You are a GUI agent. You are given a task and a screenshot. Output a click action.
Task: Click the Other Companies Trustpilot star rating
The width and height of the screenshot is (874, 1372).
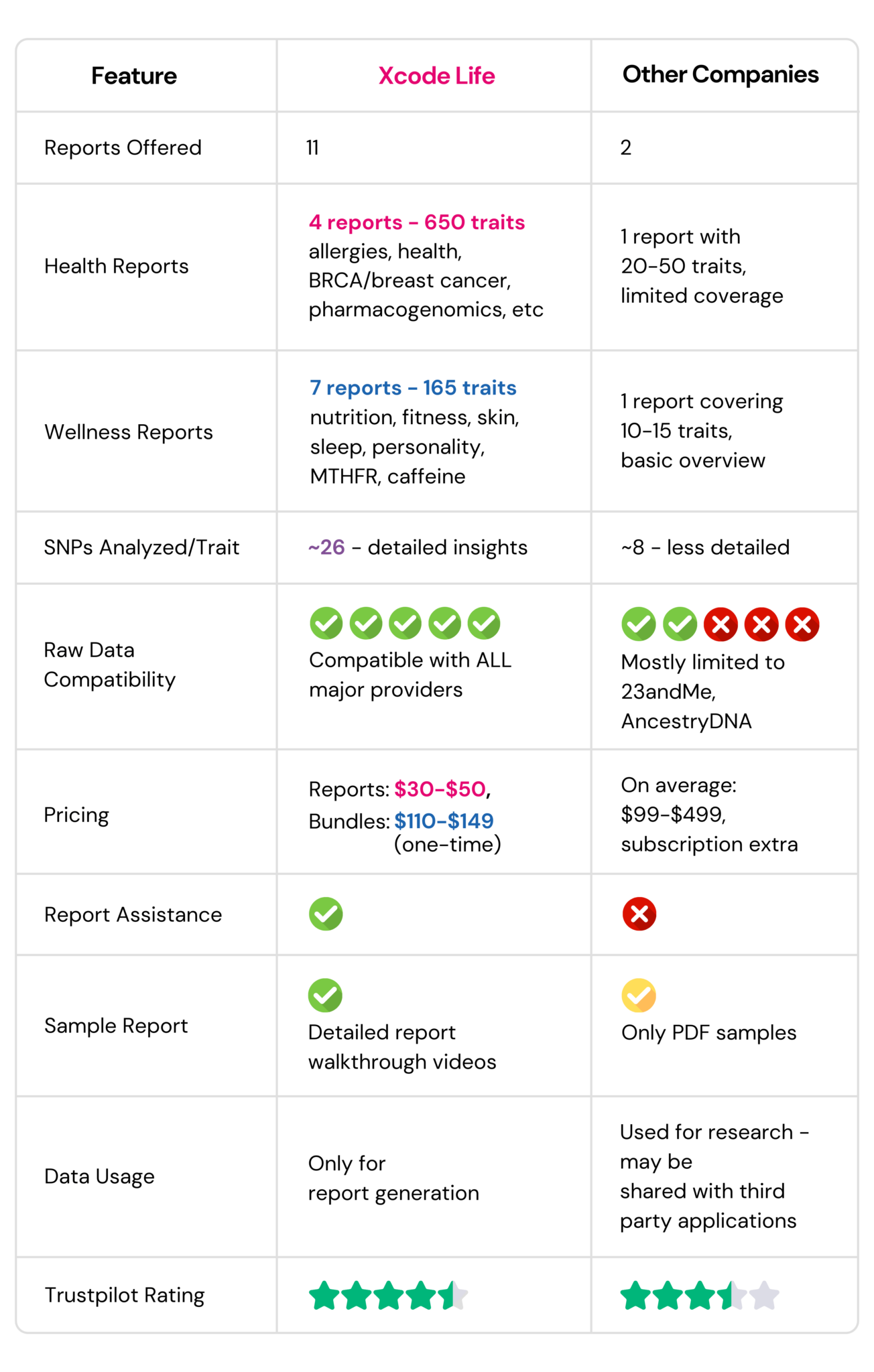pos(700,1295)
